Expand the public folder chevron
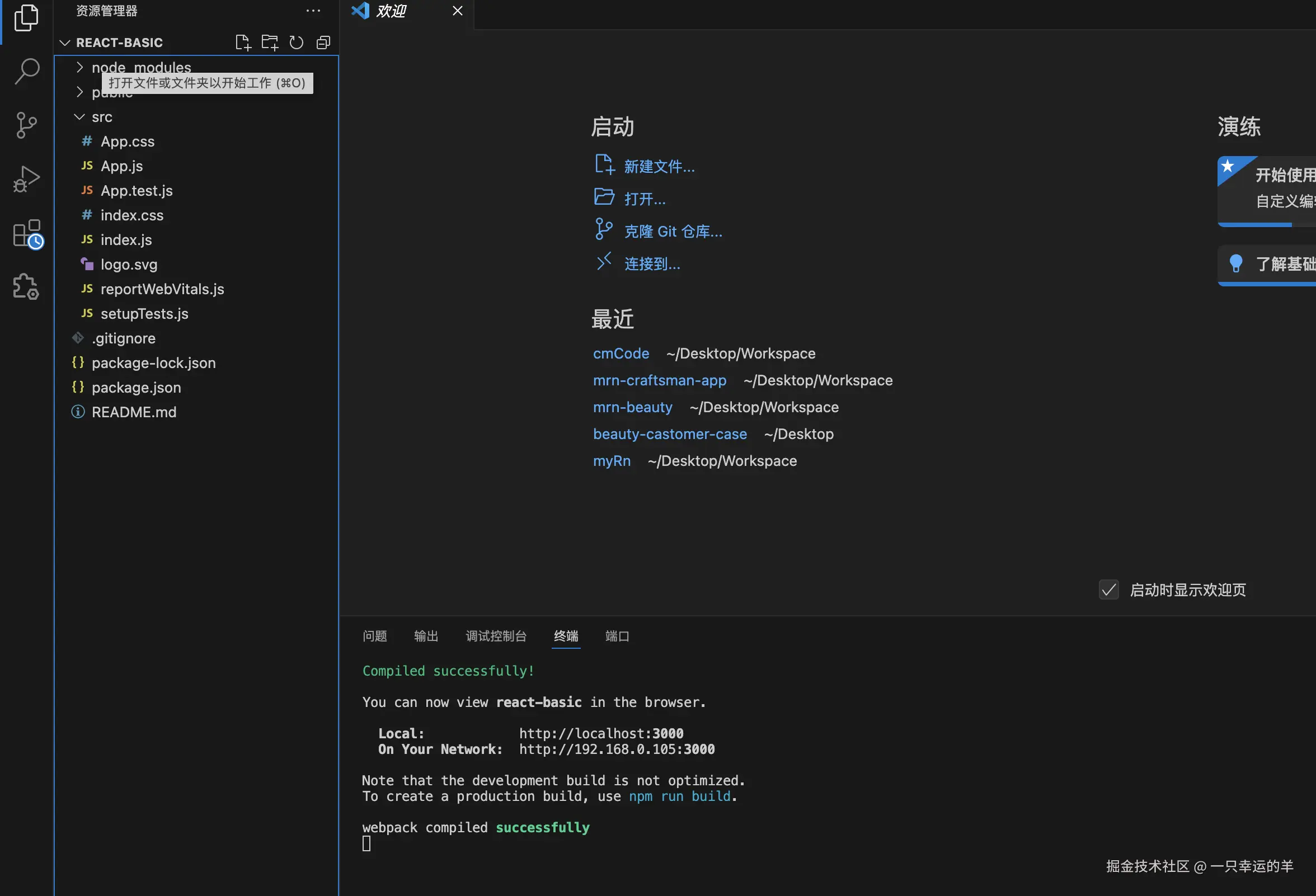 point(80,92)
